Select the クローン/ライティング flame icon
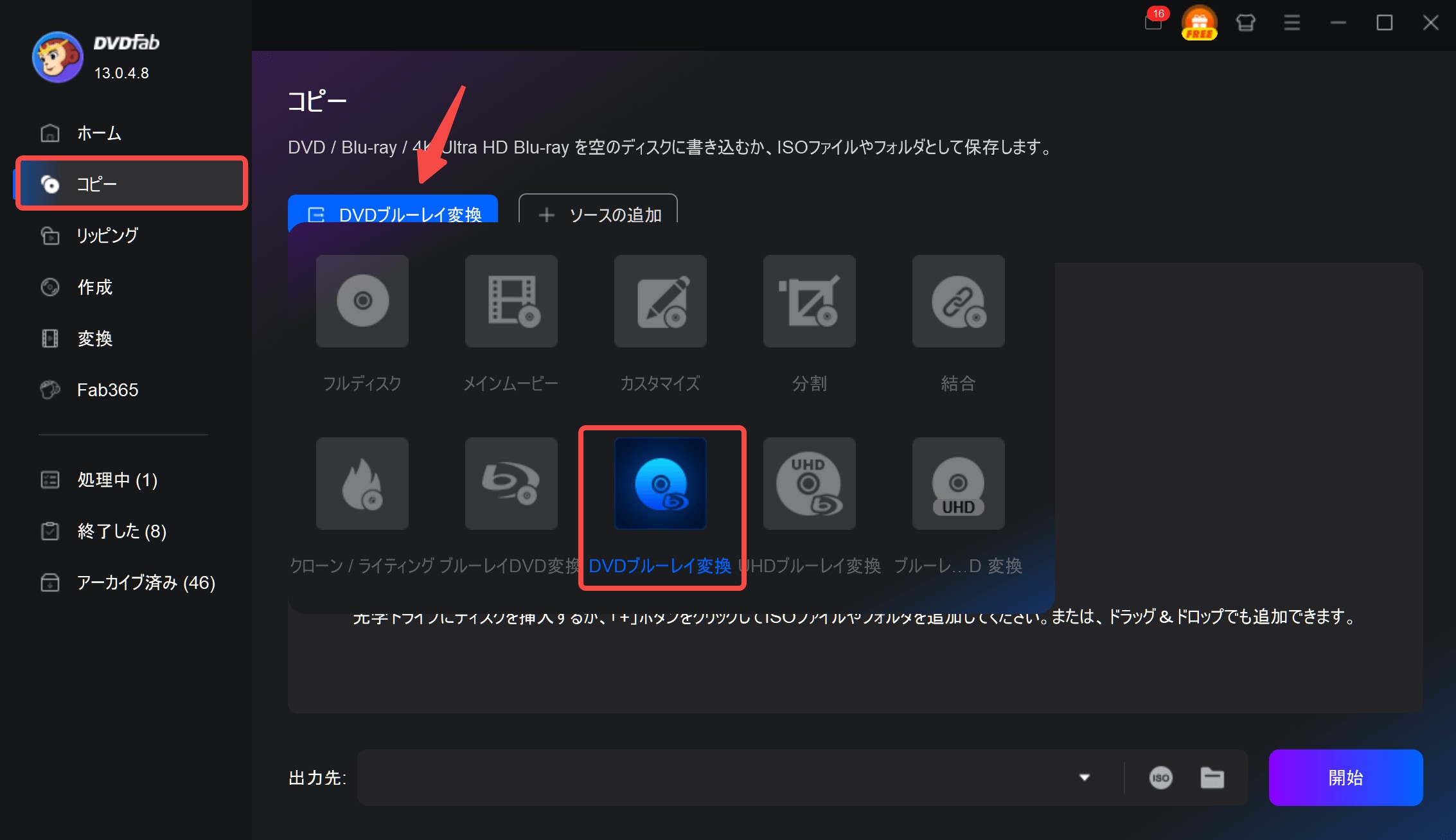 tap(362, 484)
